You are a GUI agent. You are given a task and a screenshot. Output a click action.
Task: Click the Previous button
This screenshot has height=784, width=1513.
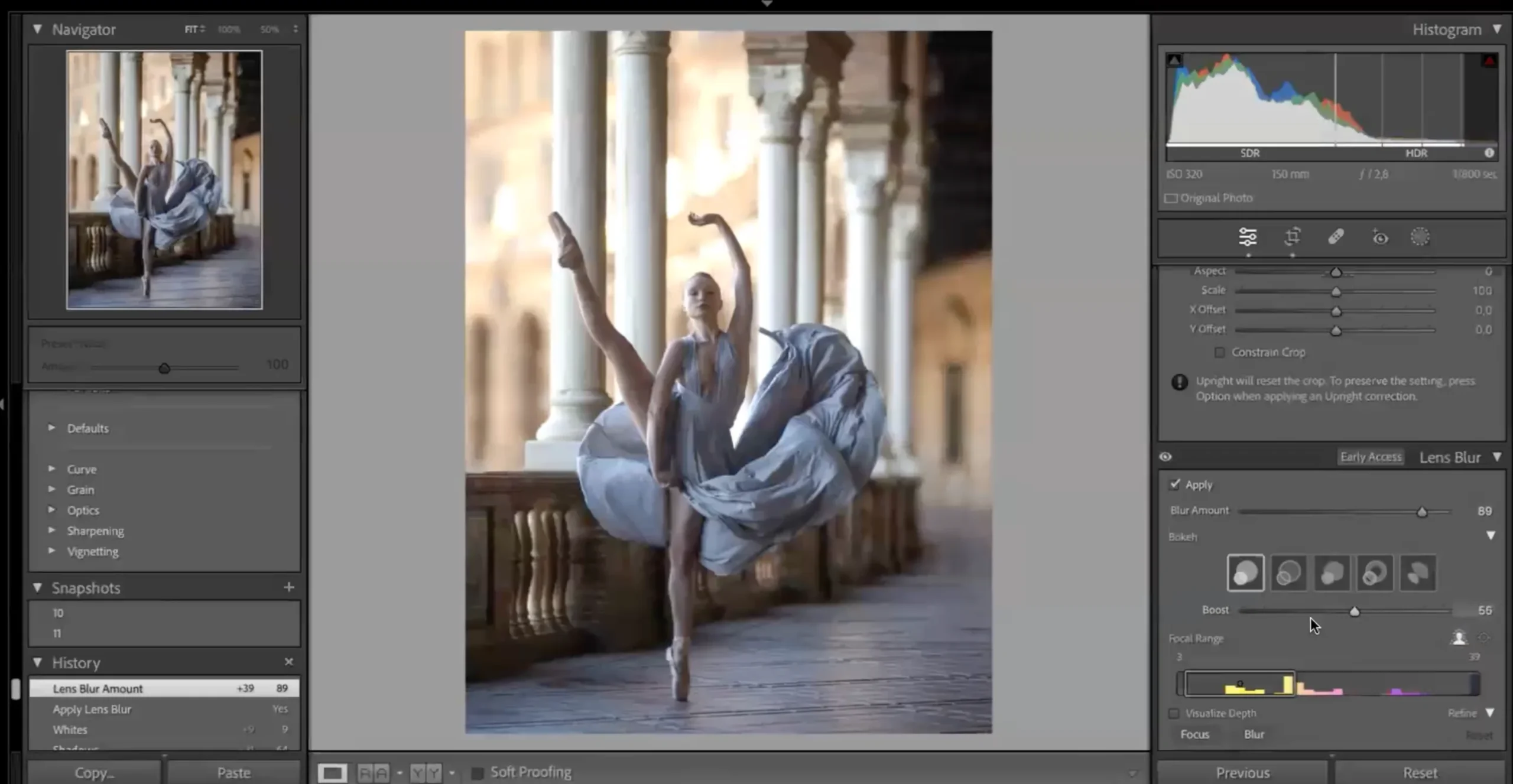click(x=1242, y=772)
